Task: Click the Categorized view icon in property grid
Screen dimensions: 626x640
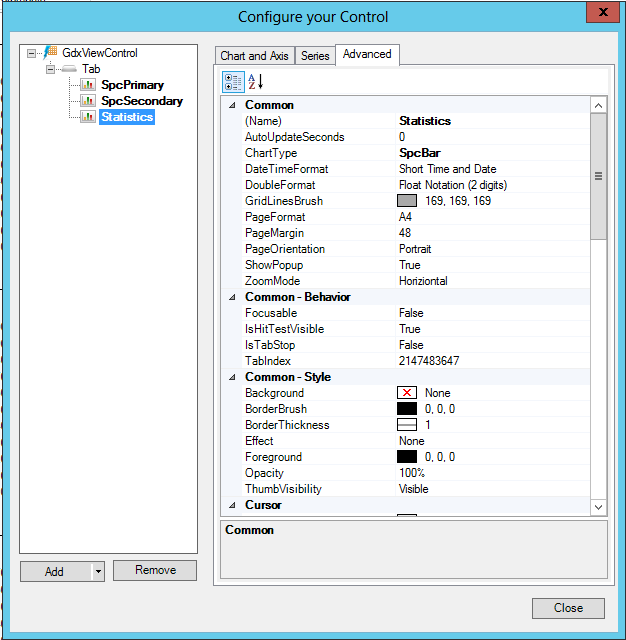Action: click(233, 82)
